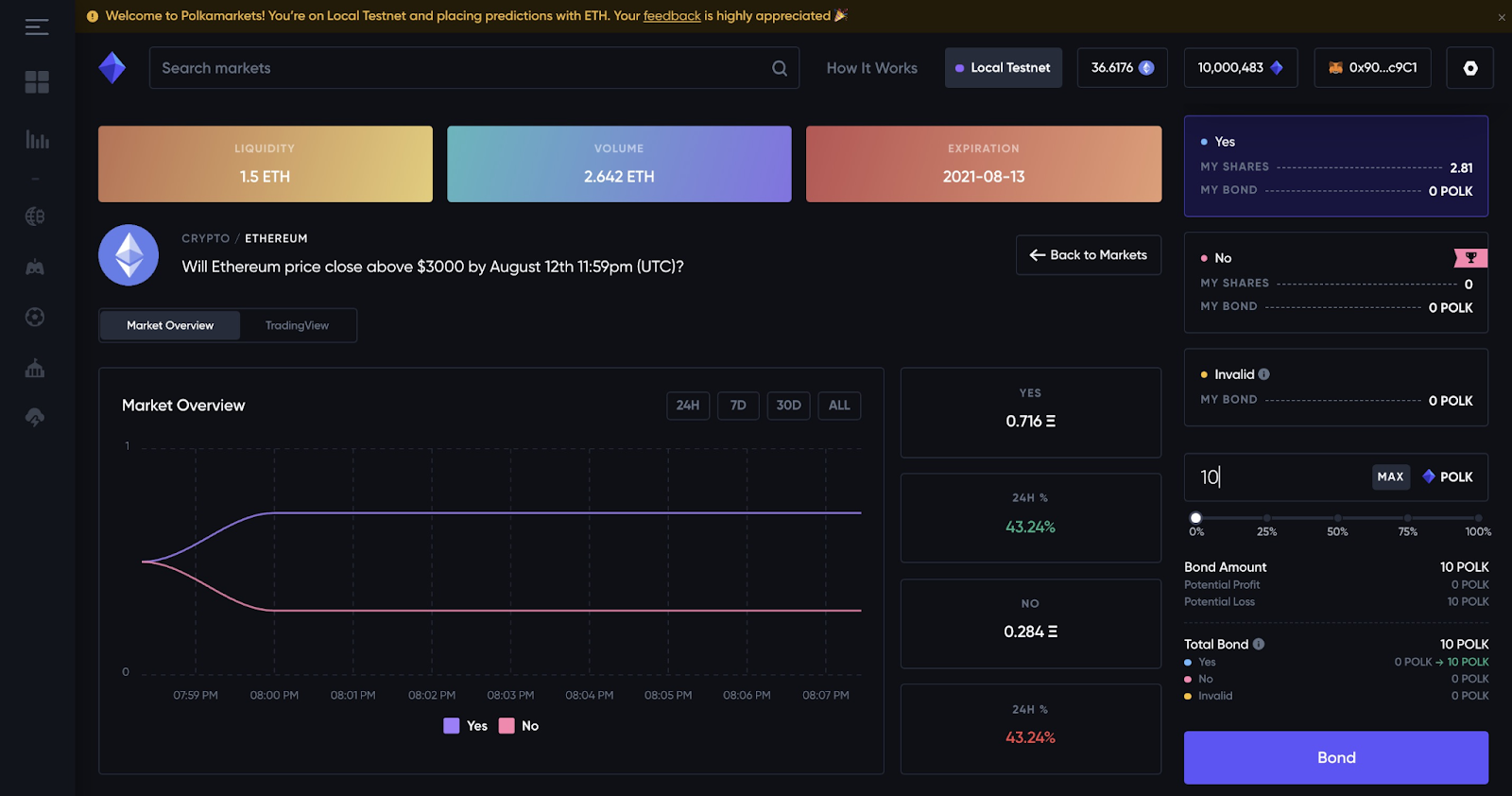
Task: Click the bond slider handle at 0%
Action: coord(1196,518)
